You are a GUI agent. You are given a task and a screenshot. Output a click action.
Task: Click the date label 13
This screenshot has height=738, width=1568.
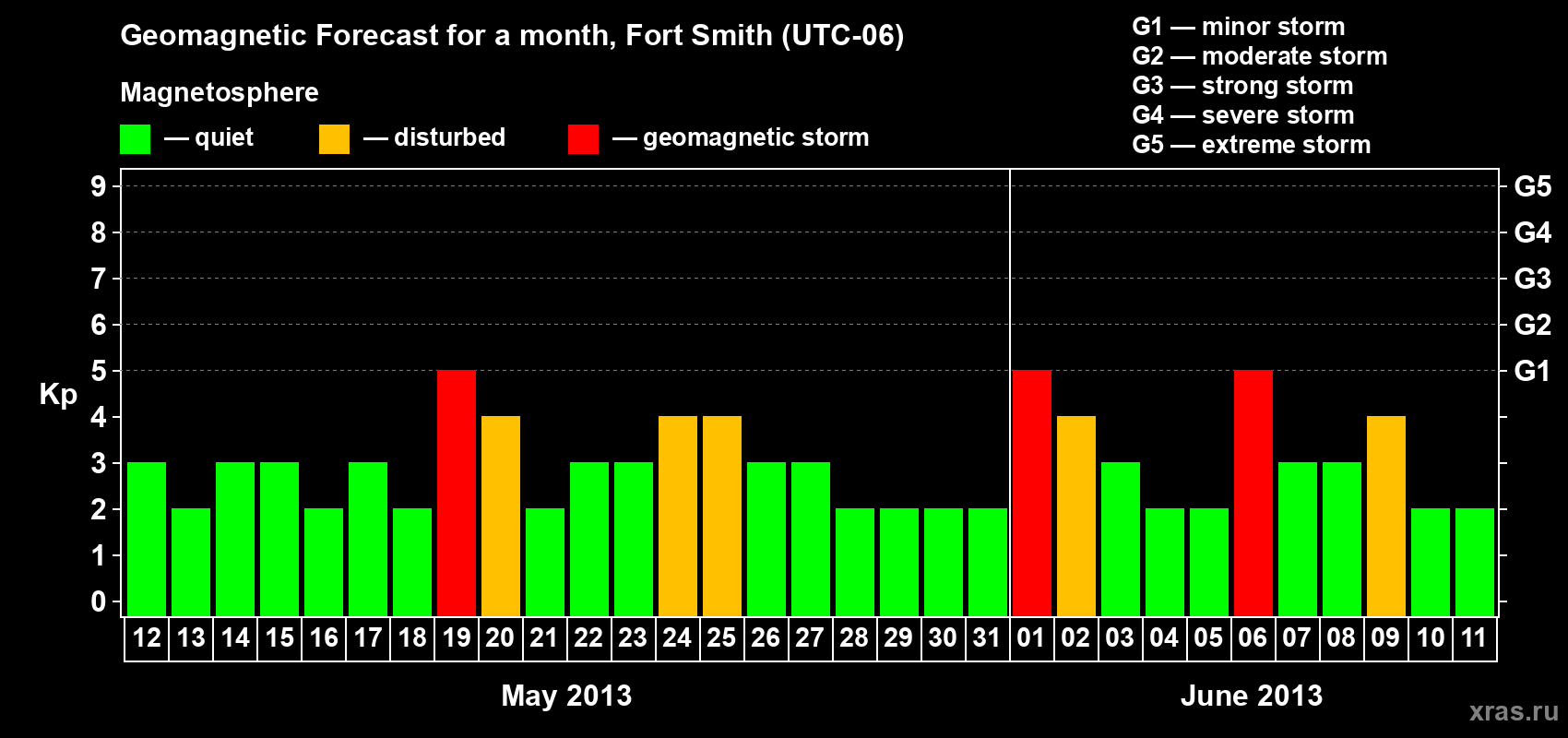191,638
